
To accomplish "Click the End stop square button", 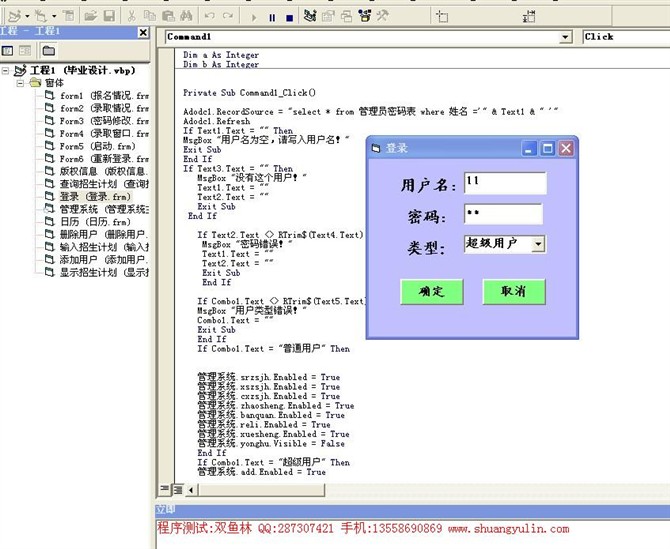I will tap(289, 18).
